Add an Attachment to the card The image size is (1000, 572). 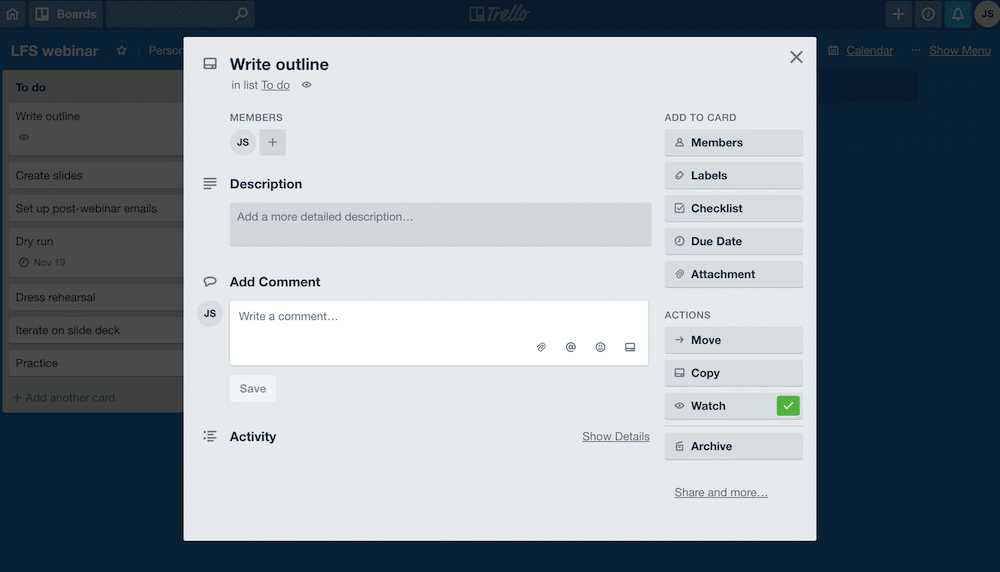[733, 274]
